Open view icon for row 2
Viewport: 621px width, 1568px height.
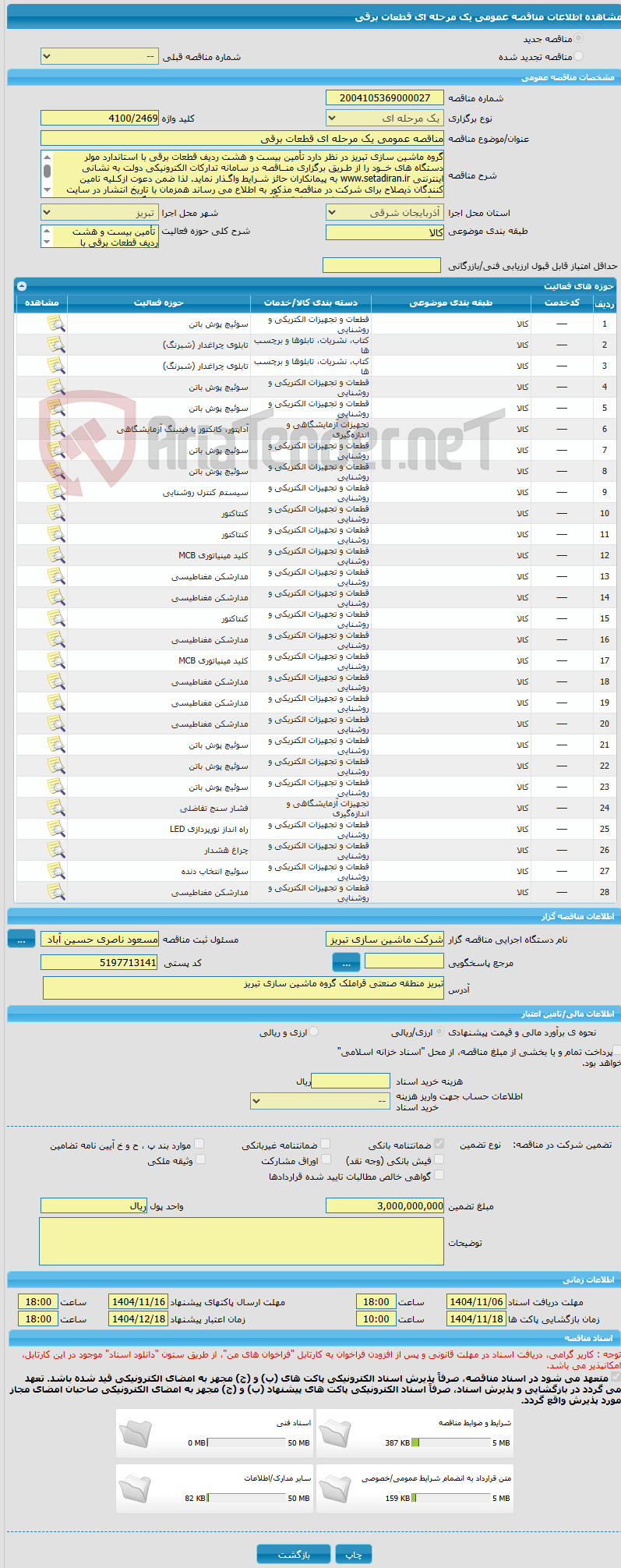tap(56, 345)
